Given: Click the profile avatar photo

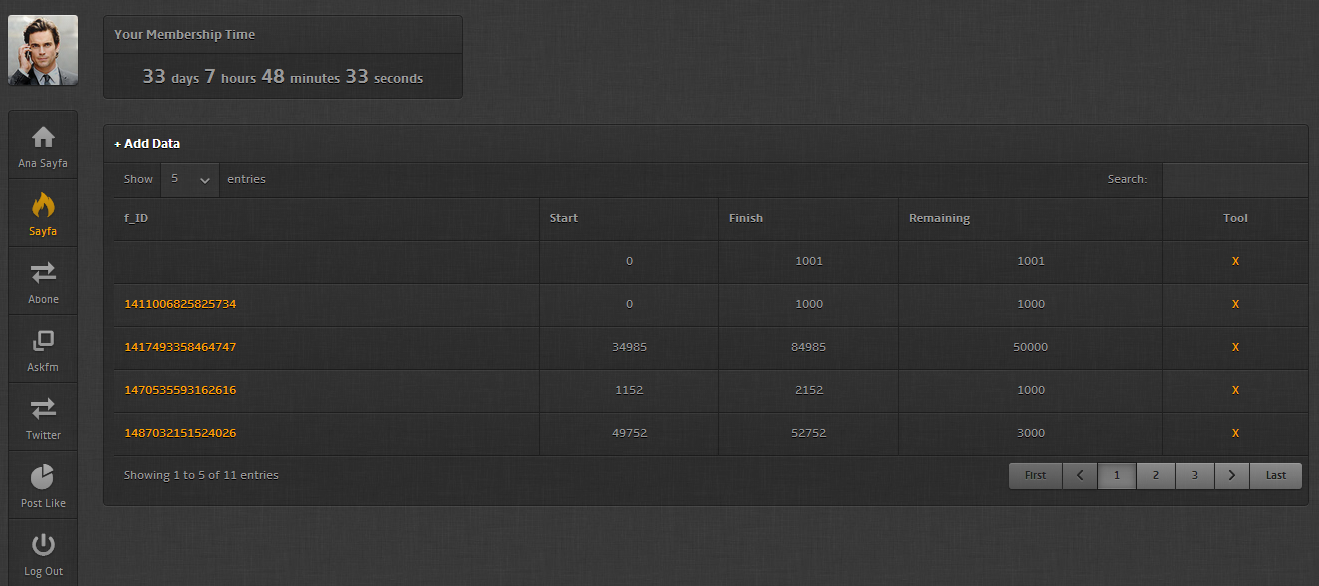Looking at the screenshot, I should [x=43, y=50].
